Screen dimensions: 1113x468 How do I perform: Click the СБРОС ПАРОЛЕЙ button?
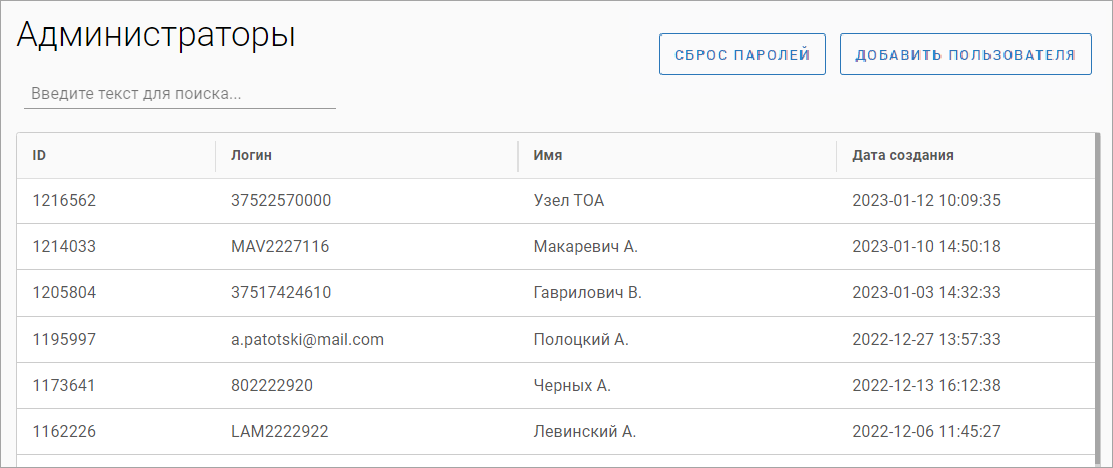pyautogui.click(x=741, y=54)
